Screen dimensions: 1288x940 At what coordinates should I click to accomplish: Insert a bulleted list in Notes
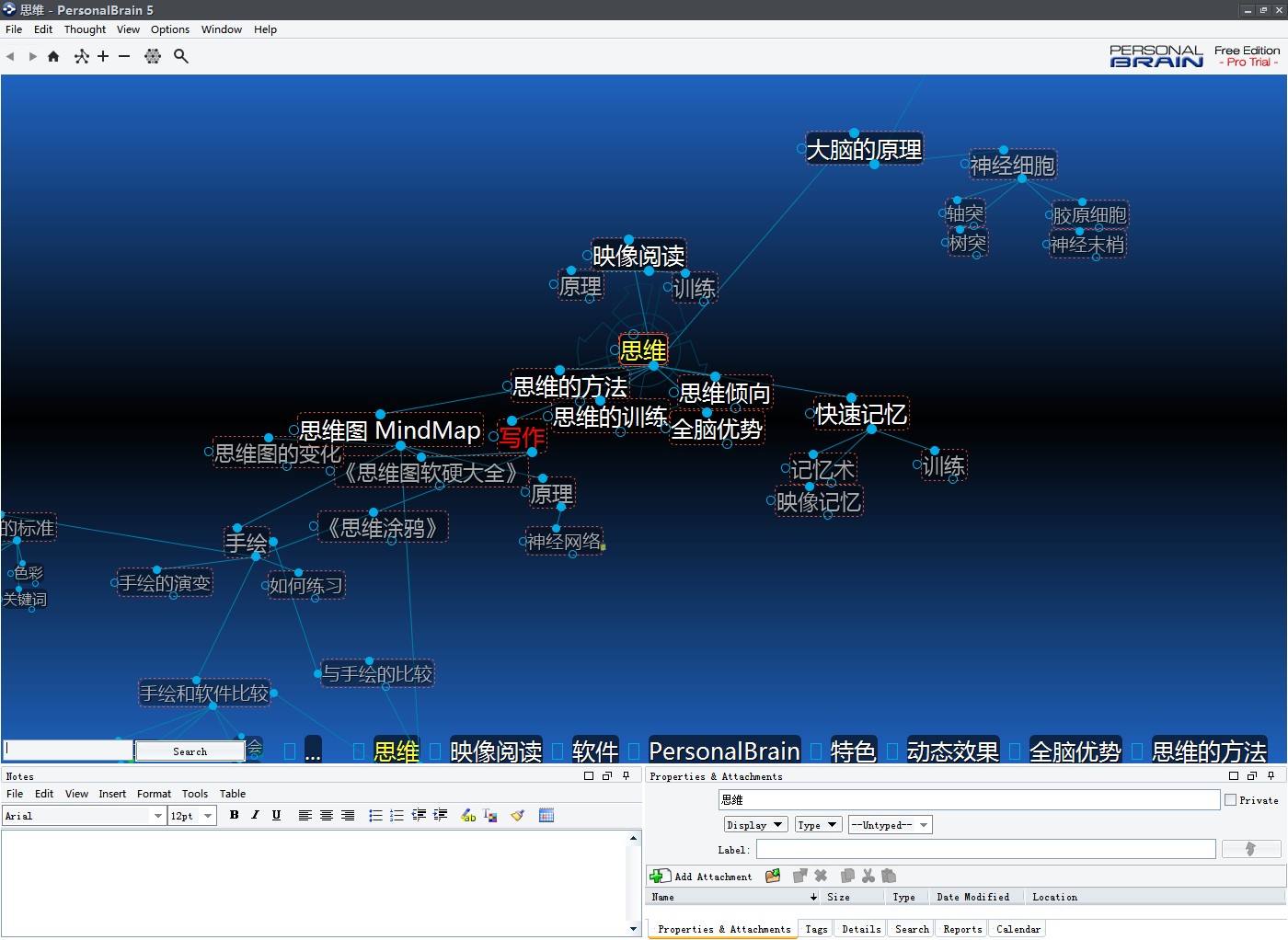pyautogui.click(x=375, y=816)
